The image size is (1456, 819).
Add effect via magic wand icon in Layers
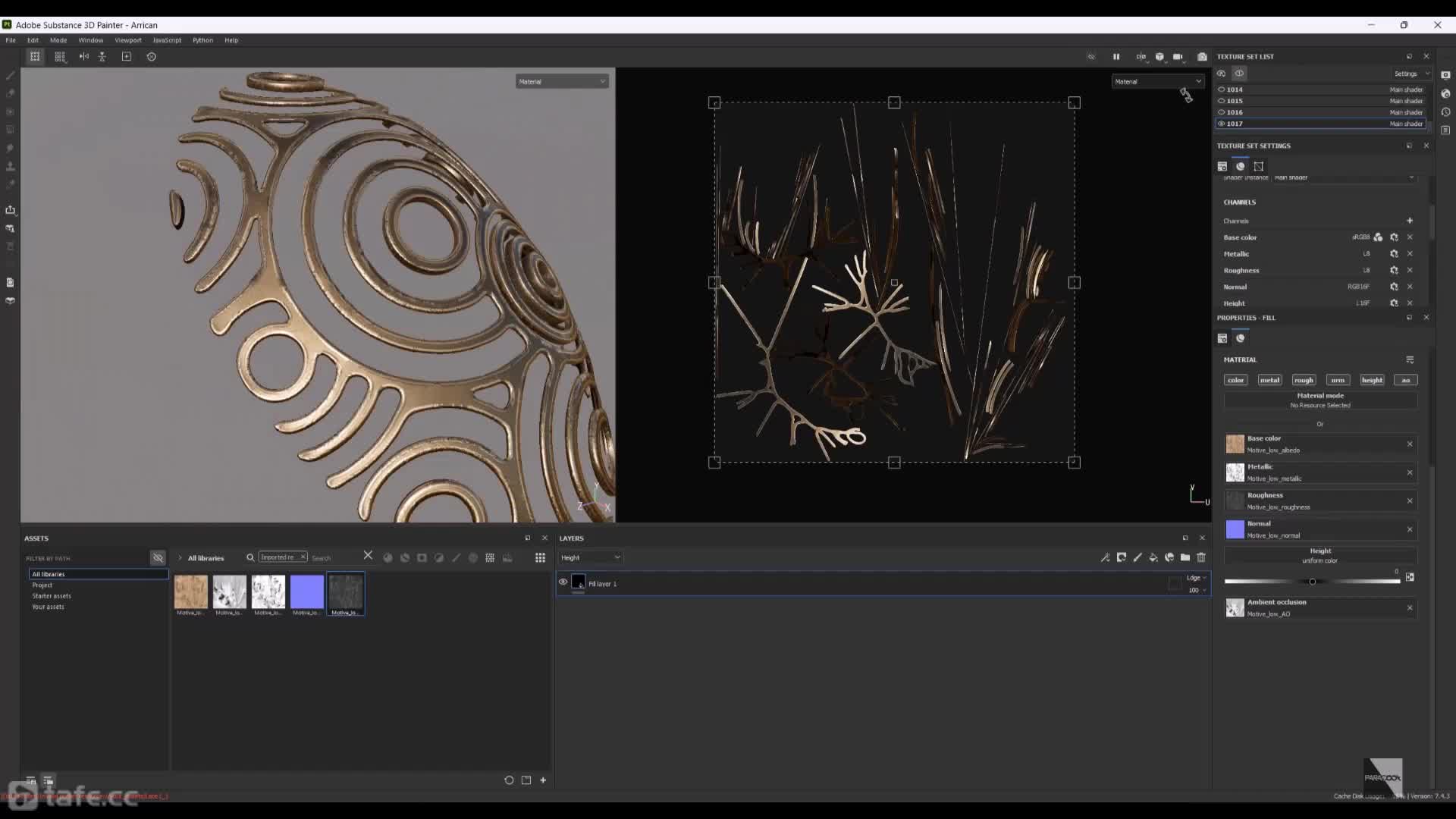pyautogui.click(x=1105, y=557)
